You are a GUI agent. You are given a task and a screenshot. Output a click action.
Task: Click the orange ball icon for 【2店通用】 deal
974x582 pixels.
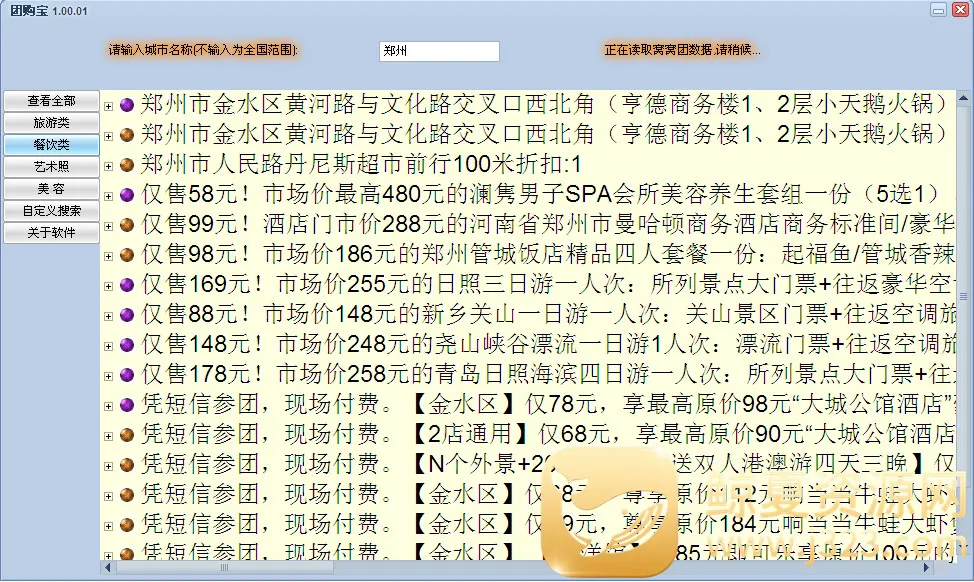coord(127,435)
